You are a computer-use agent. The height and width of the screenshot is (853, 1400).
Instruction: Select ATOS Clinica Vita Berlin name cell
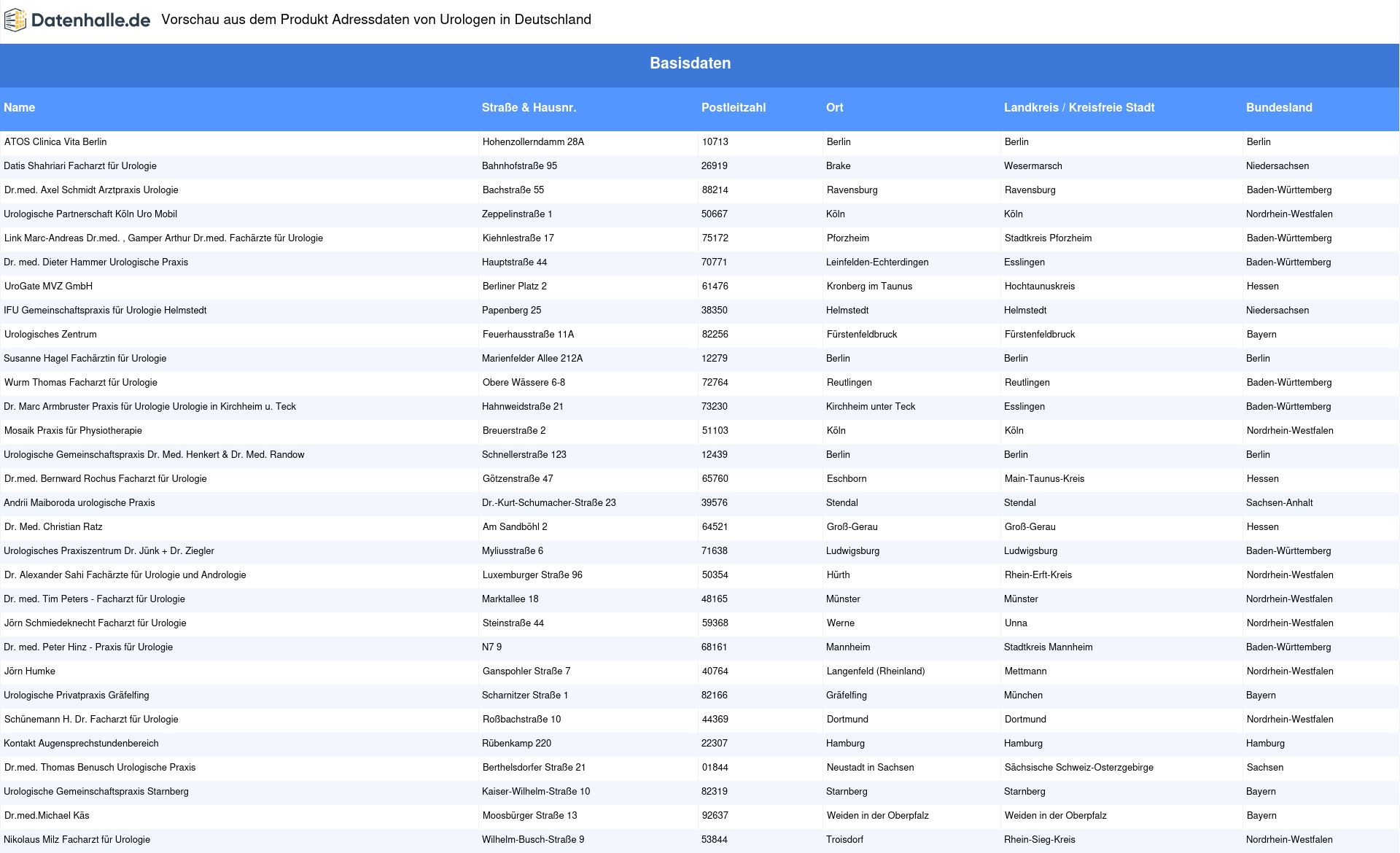tap(55, 141)
